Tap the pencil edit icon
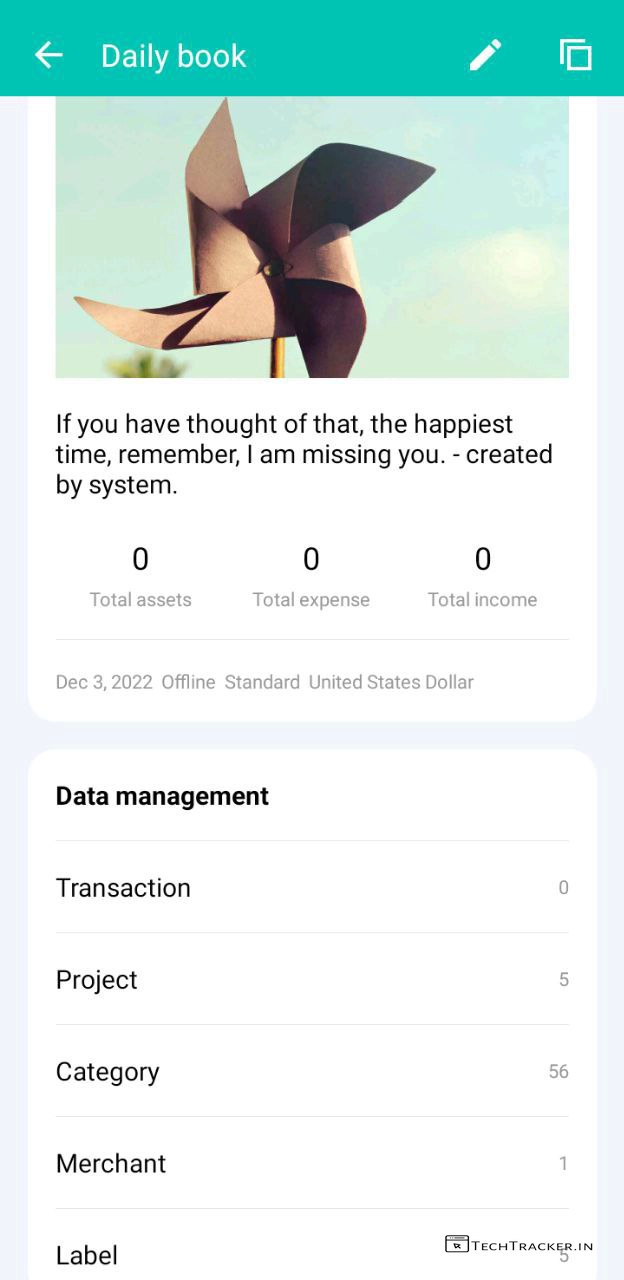The image size is (624, 1280). (x=486, y=55)
